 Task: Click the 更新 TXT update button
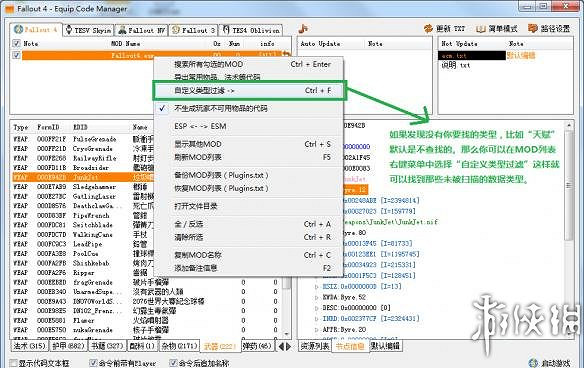tap(445, 28)
